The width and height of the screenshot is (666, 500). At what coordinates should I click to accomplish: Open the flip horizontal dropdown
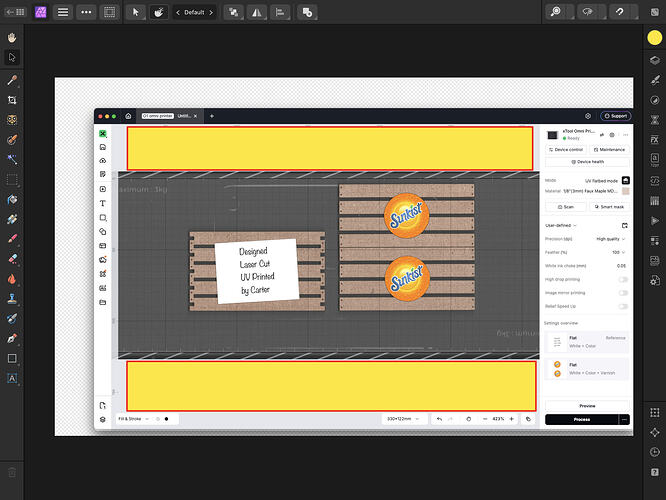[257, 12]
